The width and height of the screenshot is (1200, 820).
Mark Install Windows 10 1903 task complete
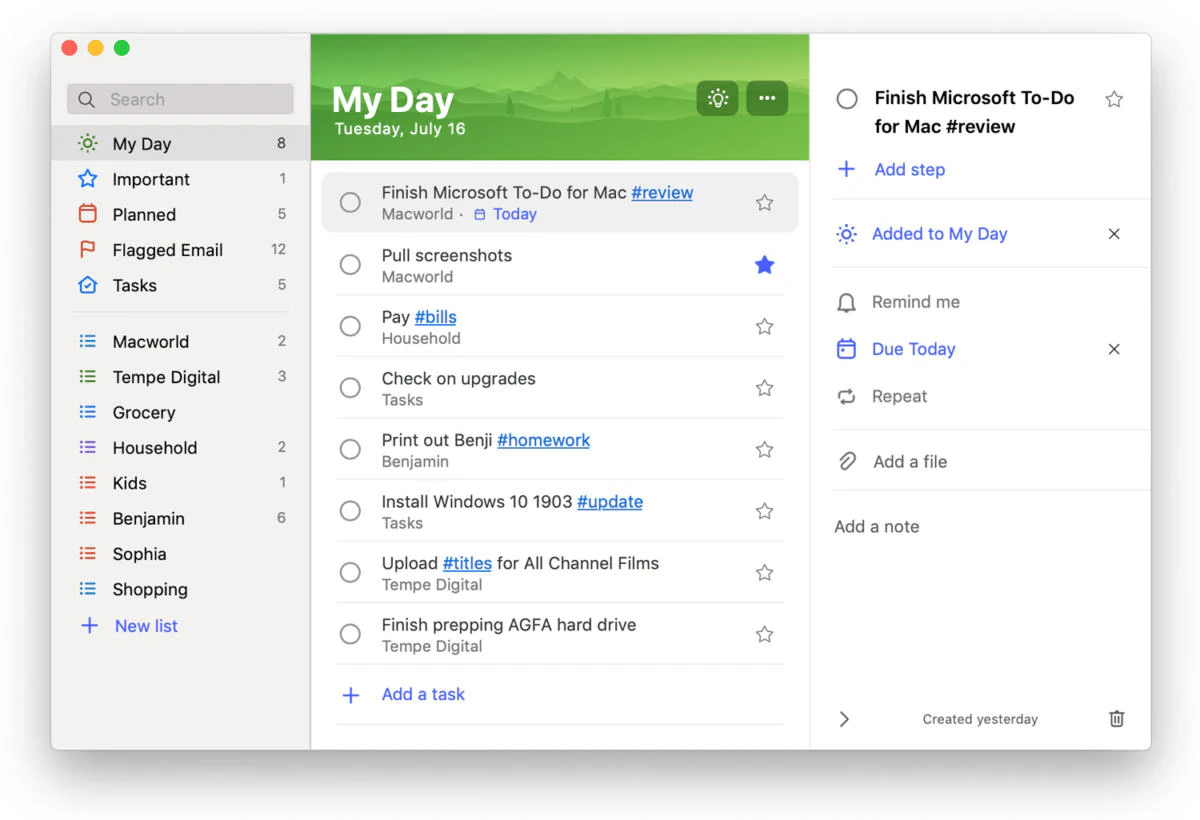350,511
